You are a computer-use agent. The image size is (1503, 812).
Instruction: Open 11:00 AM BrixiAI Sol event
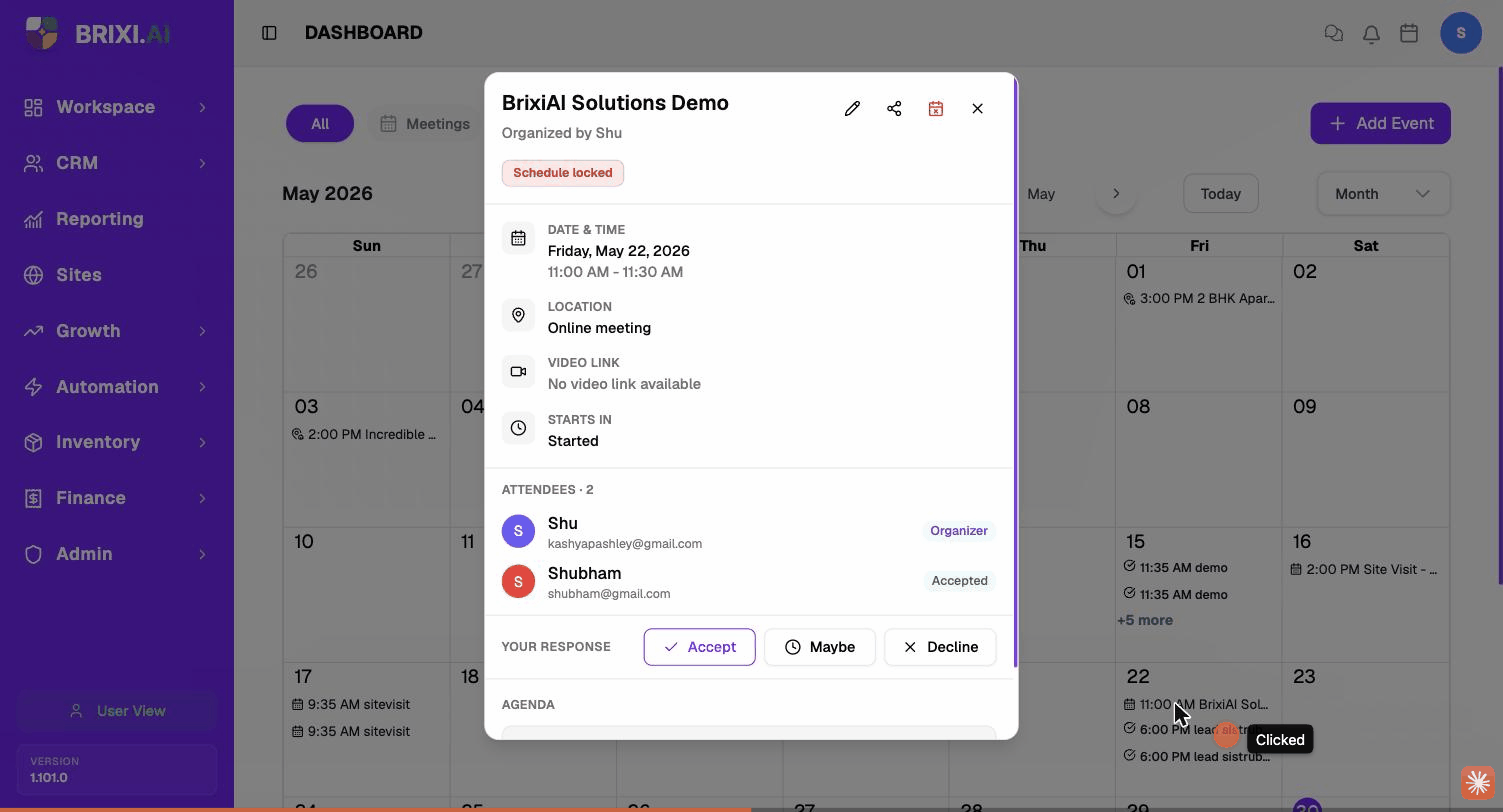tap(1196, 704)
